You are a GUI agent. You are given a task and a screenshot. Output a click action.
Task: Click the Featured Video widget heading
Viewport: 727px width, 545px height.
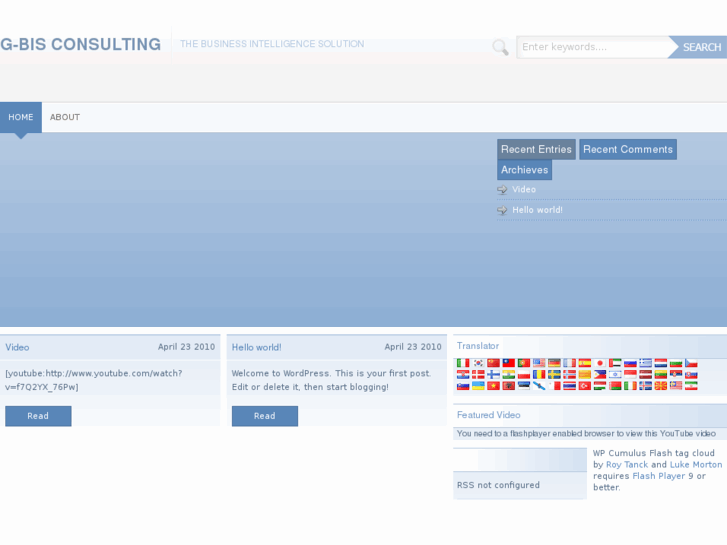point(489,415)
